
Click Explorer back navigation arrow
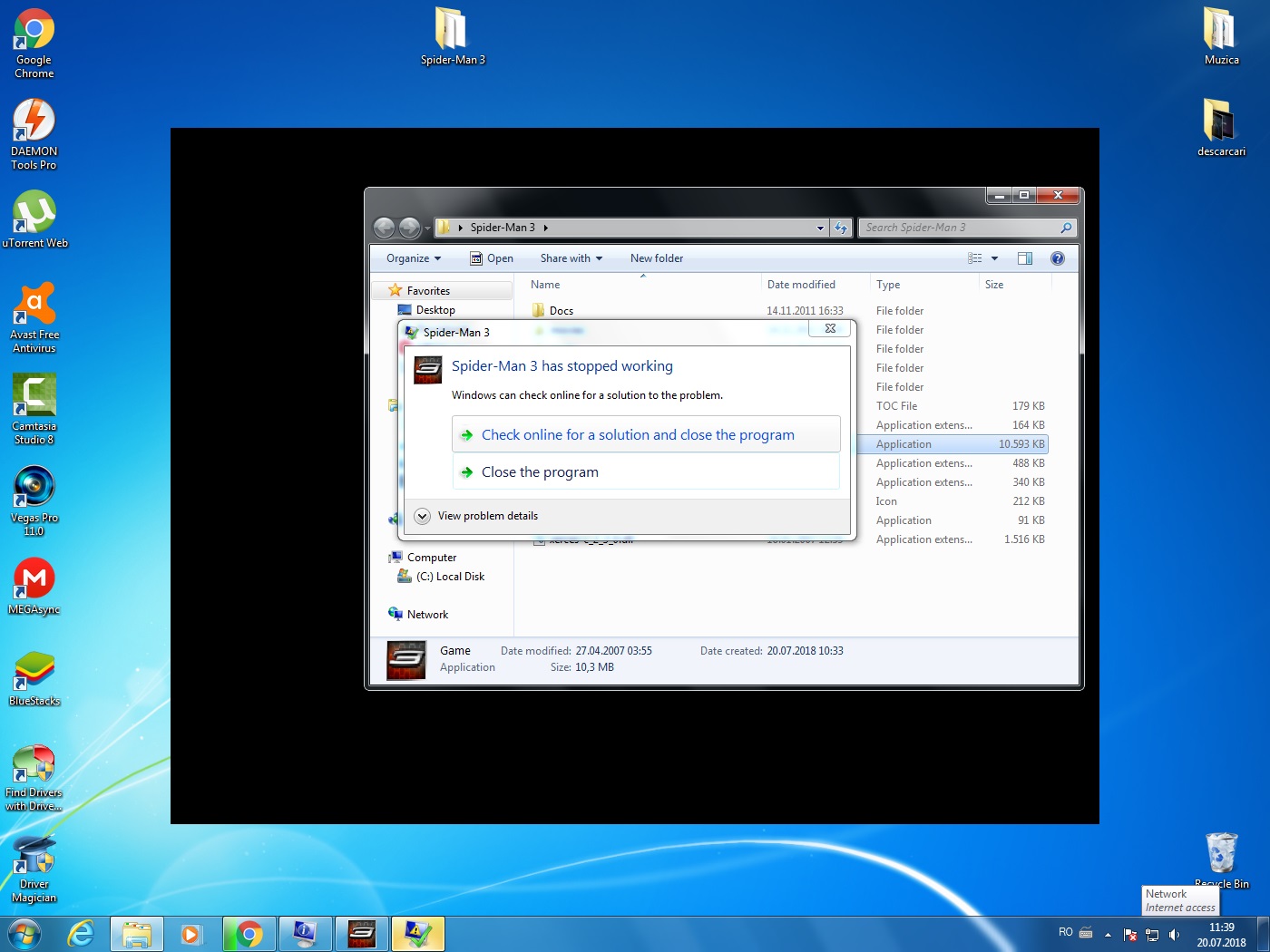click(x=385, y=228)
